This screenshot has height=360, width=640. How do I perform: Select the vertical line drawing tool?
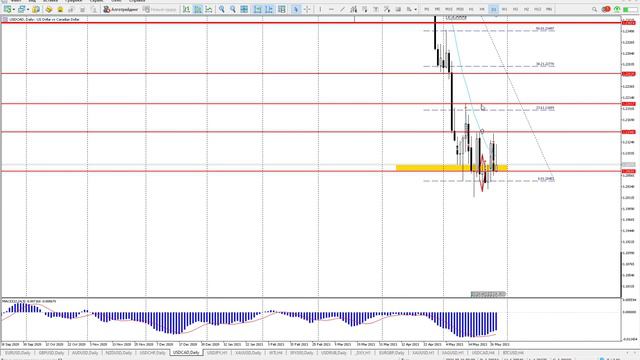pyautogui.click(x=320, y=9)
